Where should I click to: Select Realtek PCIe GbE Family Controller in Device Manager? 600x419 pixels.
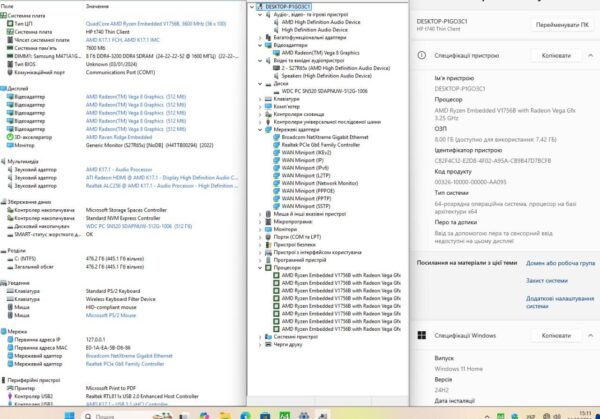pyautogui.click(x=321, y=145)
